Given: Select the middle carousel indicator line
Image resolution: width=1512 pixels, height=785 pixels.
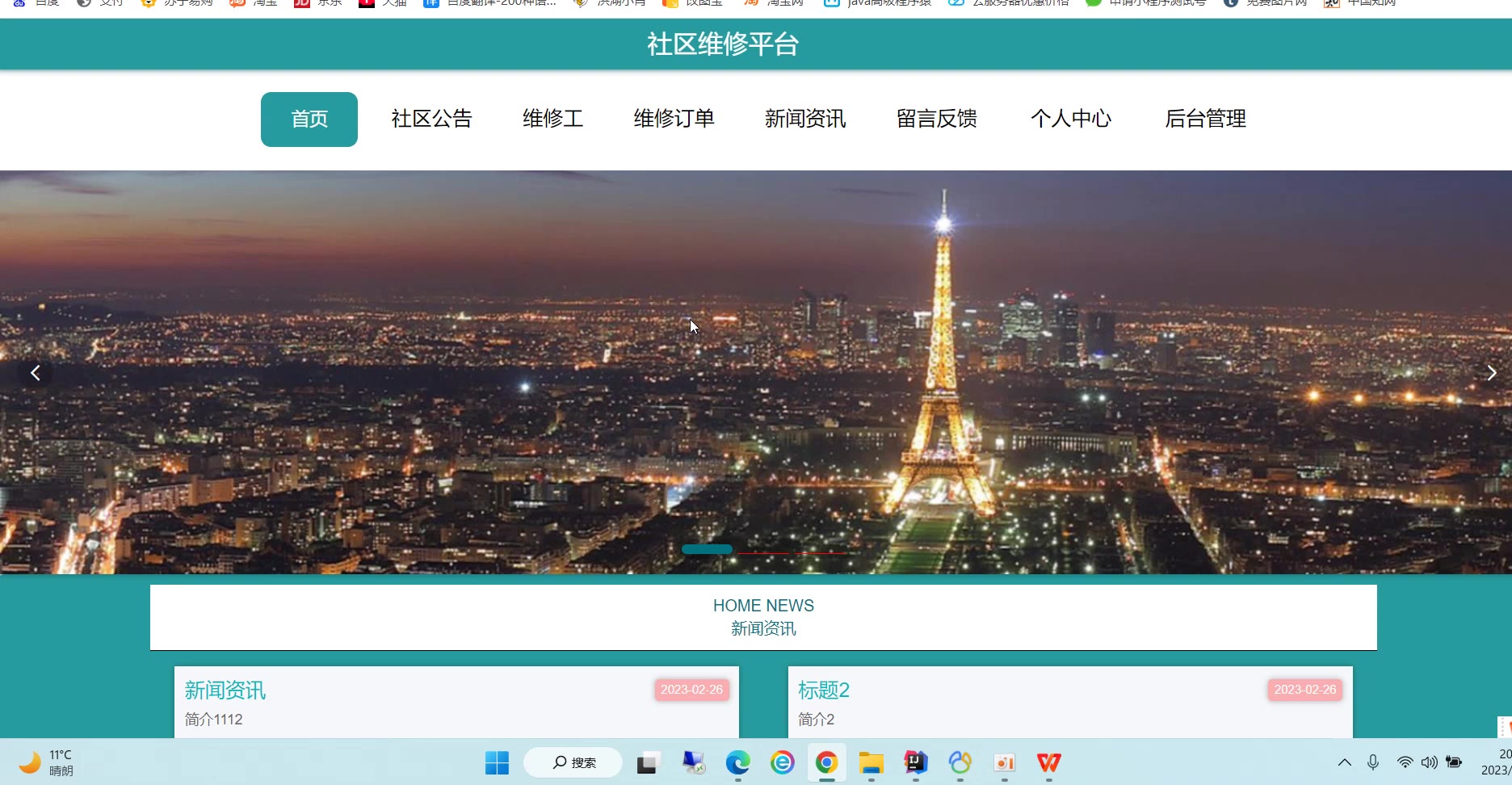Looking at the screenshot, I should pyautogui.click(x=763, y=553).
